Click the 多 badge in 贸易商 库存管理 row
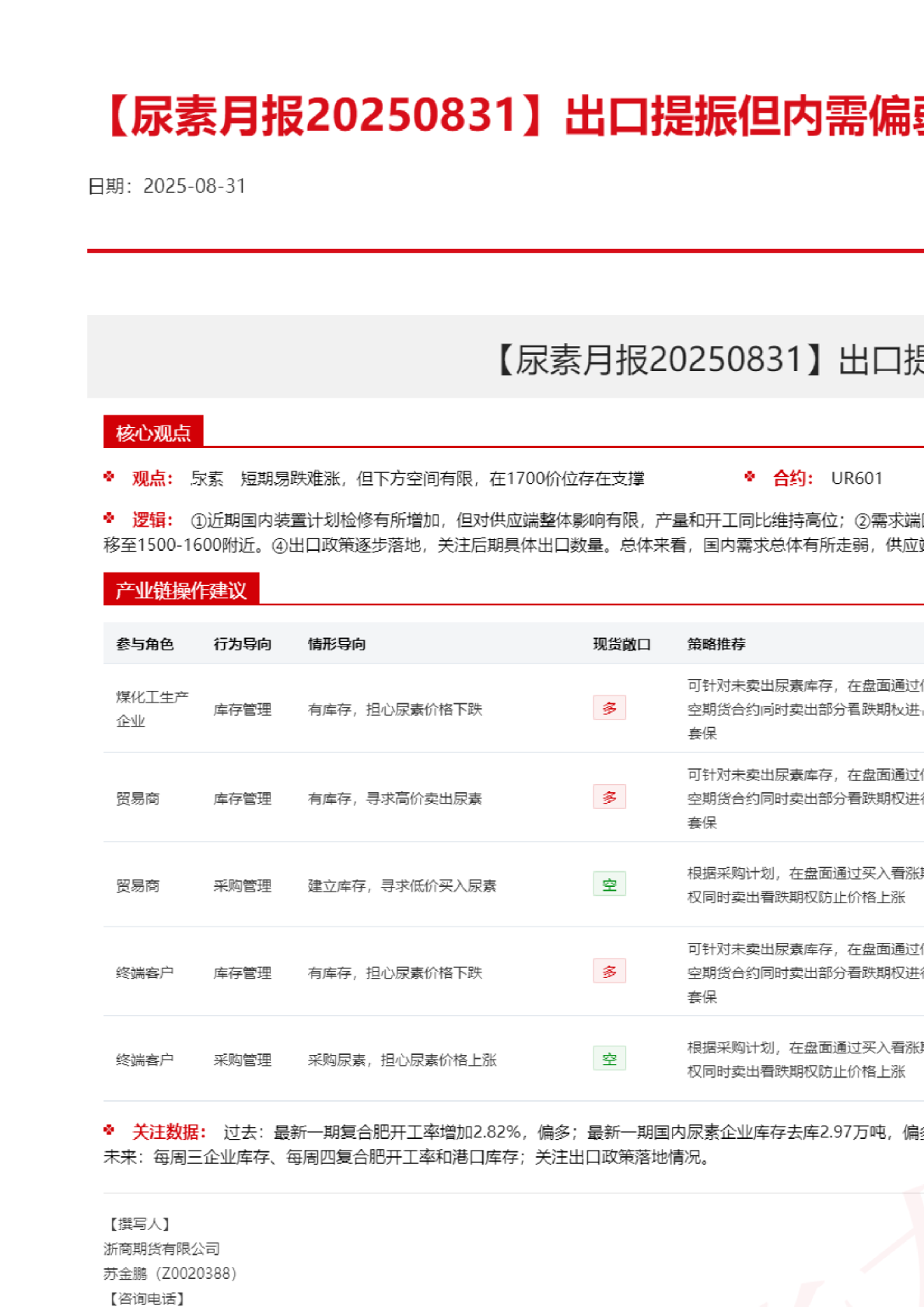 [x=609, y=797]
